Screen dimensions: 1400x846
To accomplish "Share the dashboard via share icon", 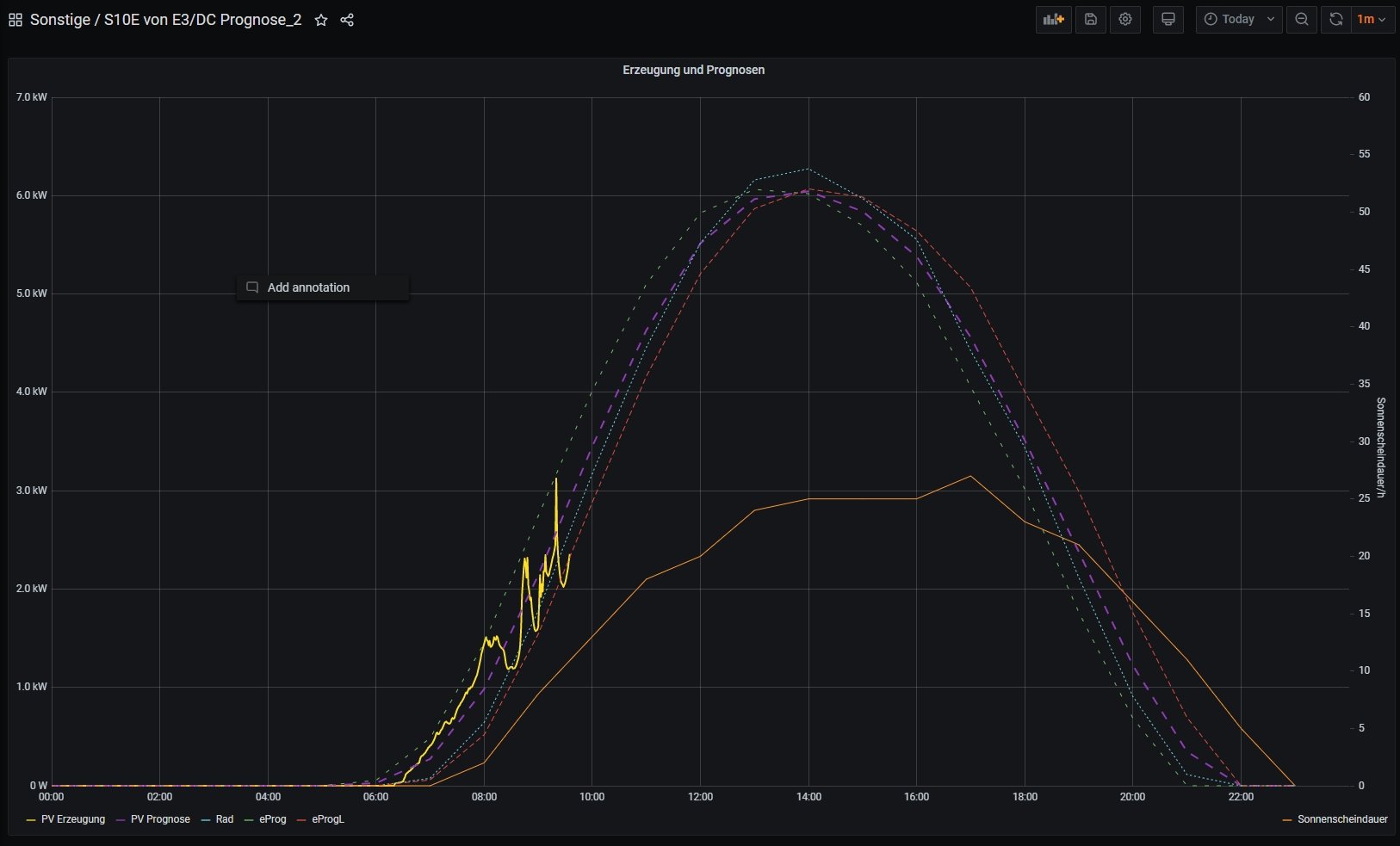I will [347, 20].
